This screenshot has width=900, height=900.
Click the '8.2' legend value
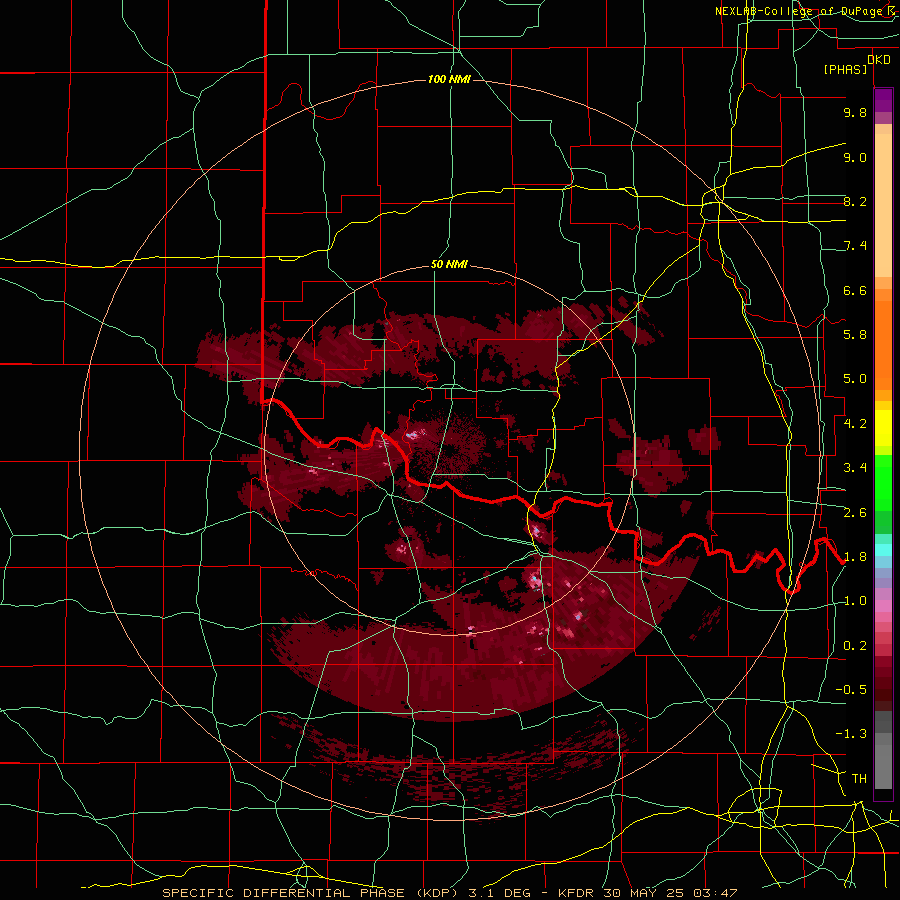[x=855, y=201]
